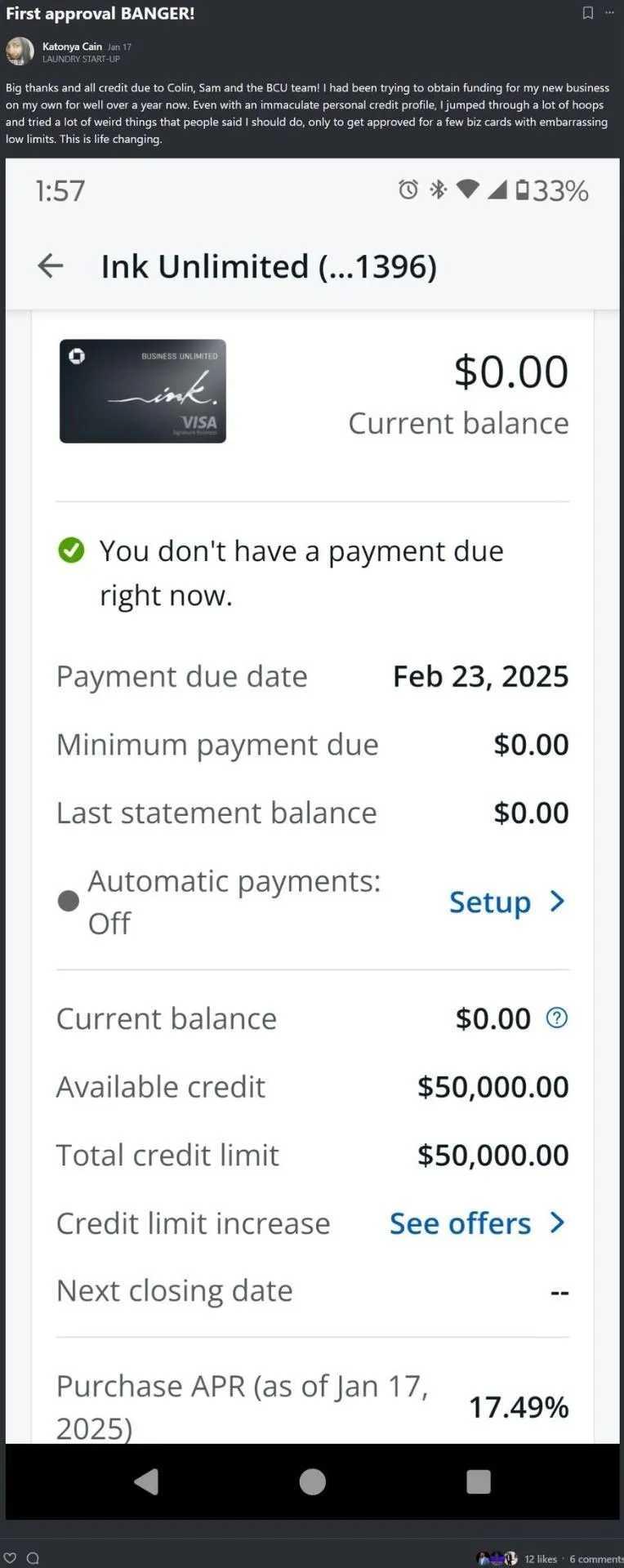Open comments with the speech bubble icon
The image size is (624, 1568).
click(33, 1558)
